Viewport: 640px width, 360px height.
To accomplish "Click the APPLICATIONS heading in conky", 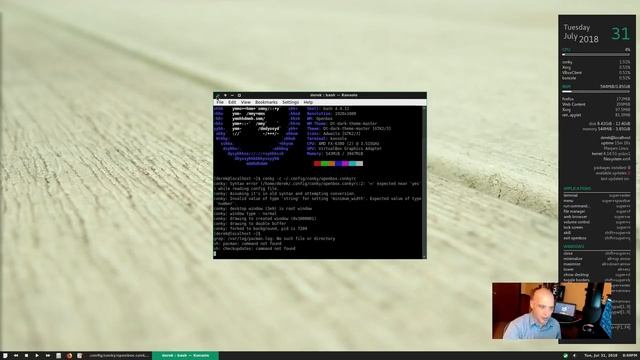I will click(x=577, y=189).
